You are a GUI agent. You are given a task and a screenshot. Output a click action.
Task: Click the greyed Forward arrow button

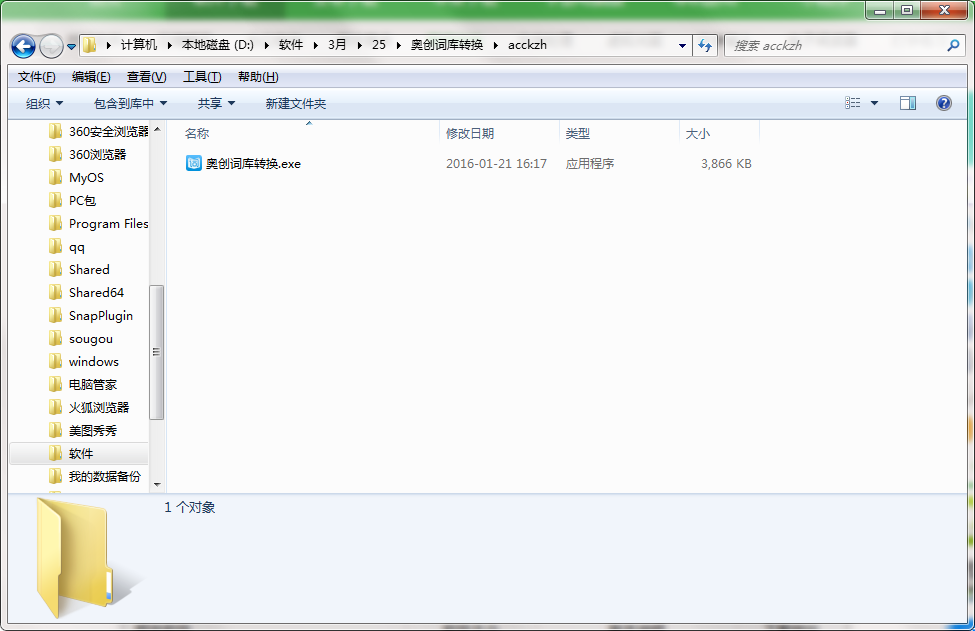(51, 46)
